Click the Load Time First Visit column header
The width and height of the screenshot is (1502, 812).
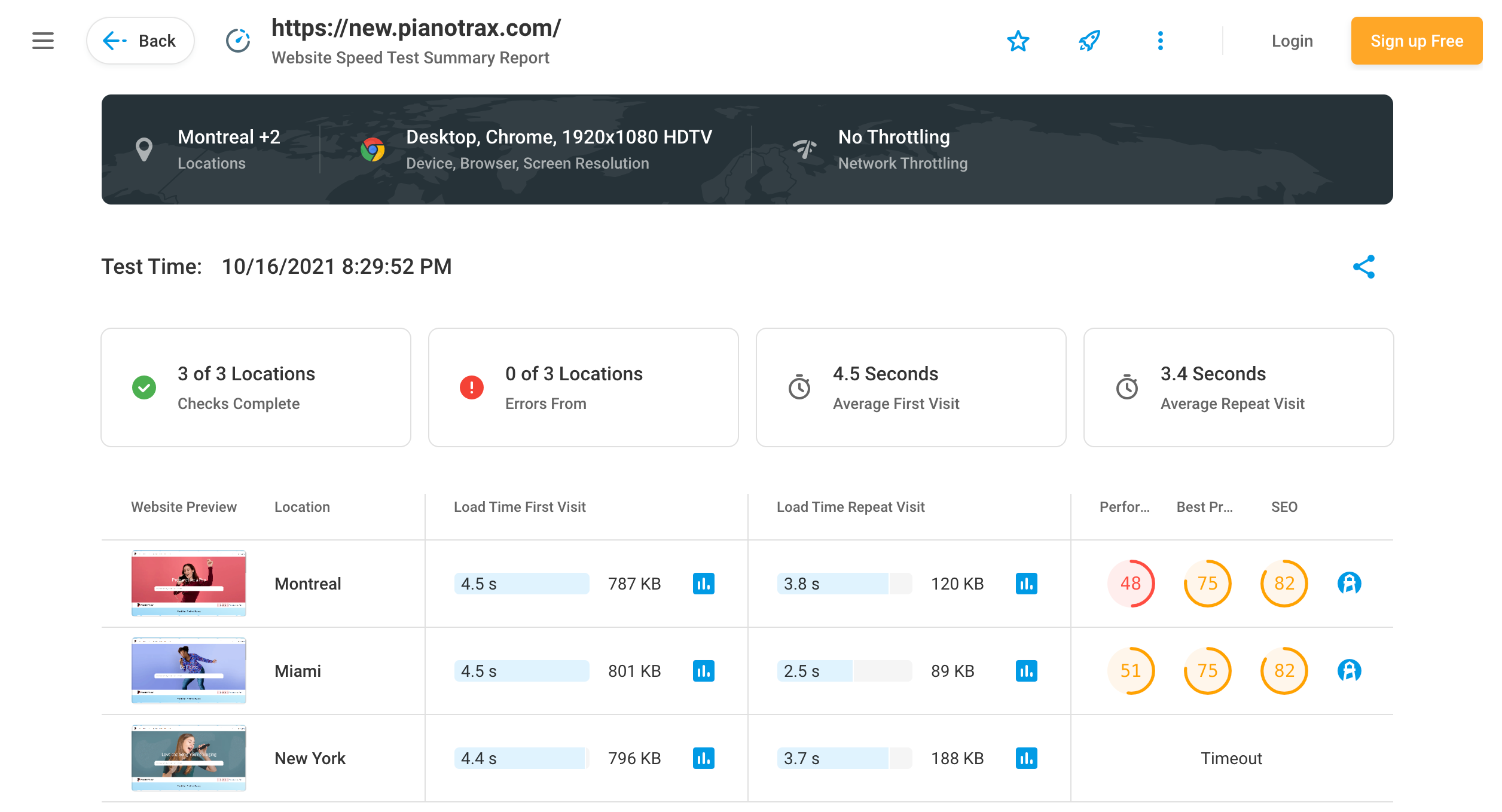[x=520, y=507]
